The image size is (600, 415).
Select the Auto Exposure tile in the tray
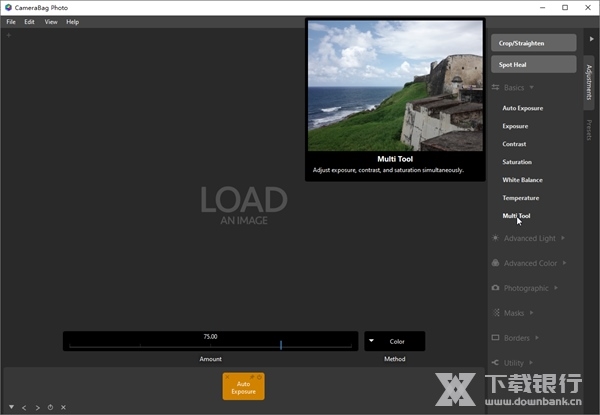tap(243, 387)
